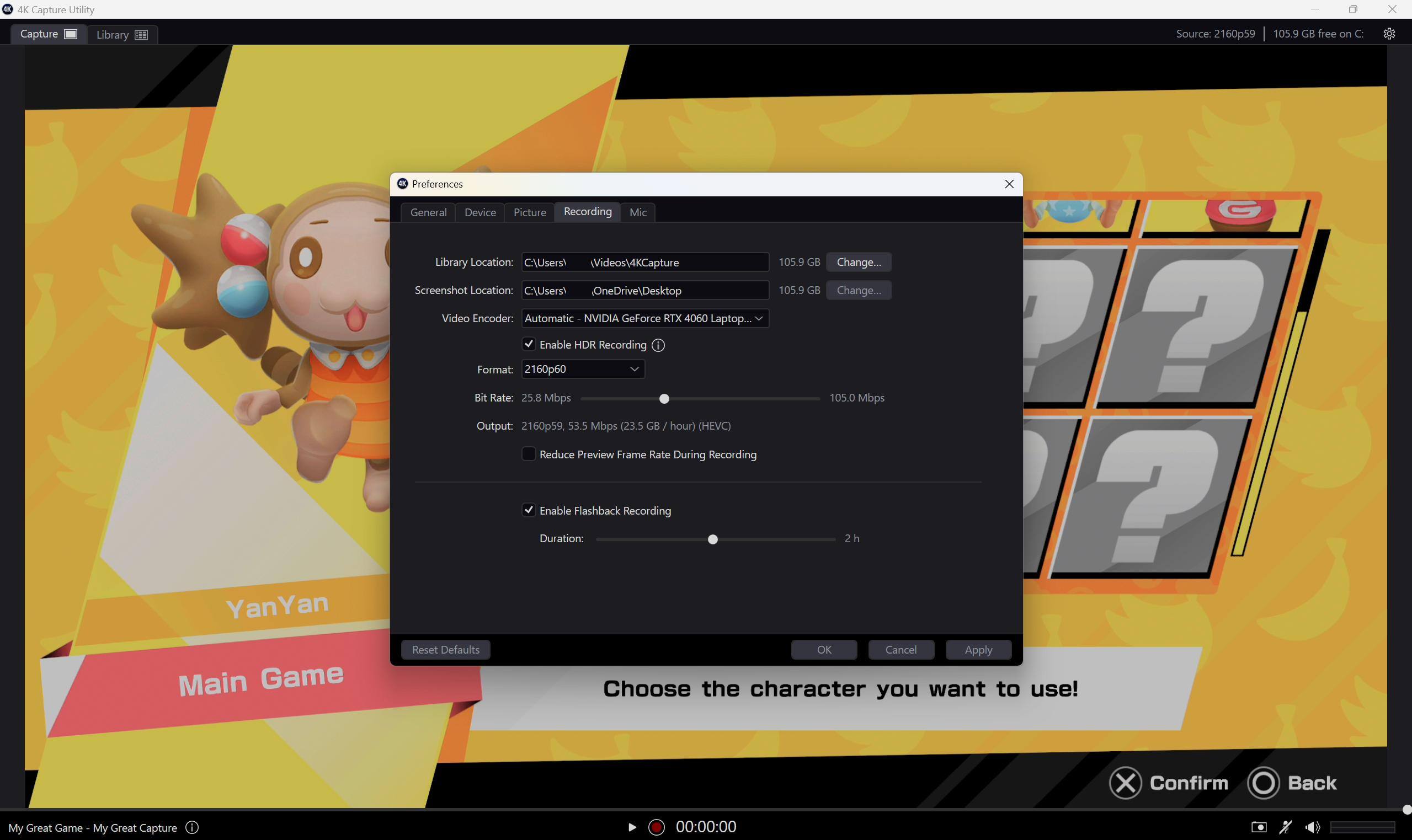Open settings with the gear icon
This screenshot has height=840, width=1412.
pos(1389,34)
